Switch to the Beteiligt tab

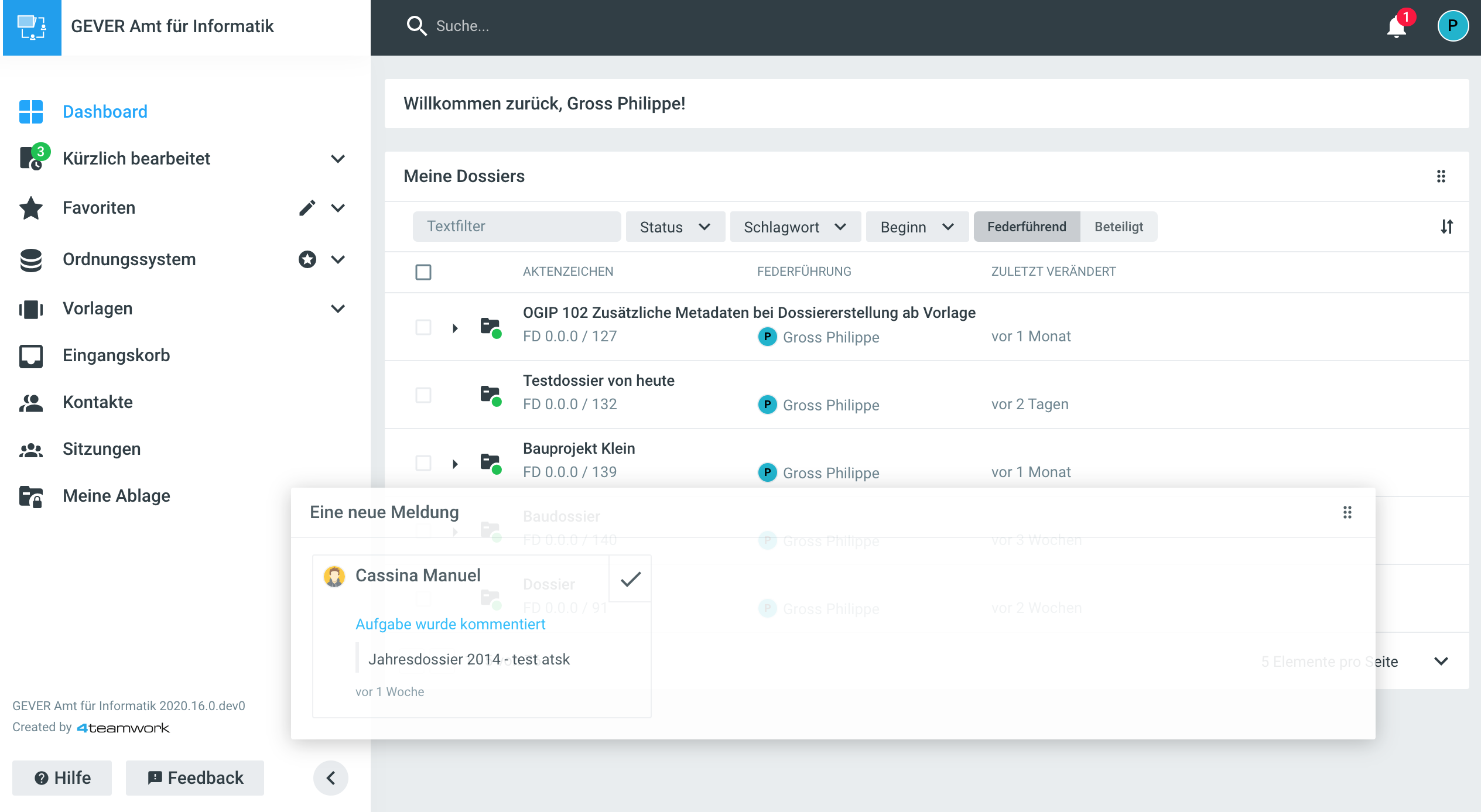[1119, 227]
